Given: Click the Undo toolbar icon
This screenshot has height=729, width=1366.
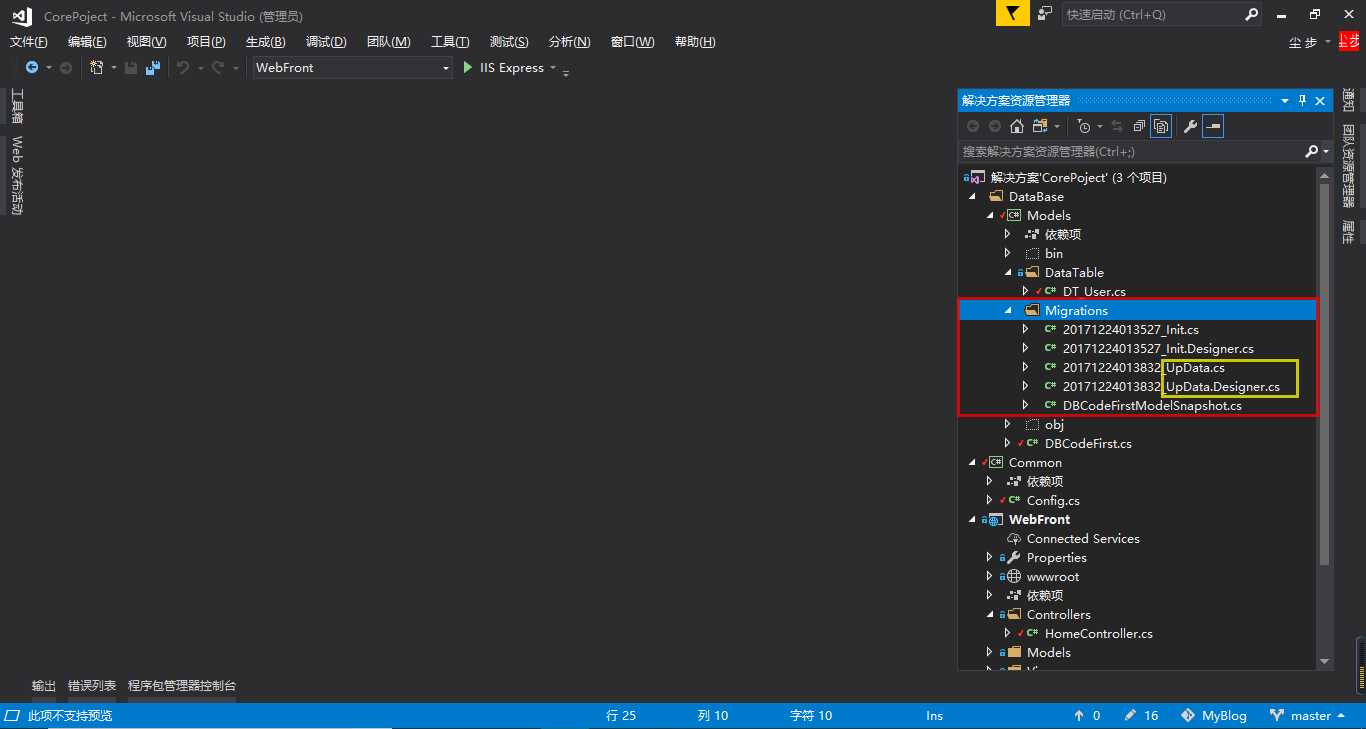Looking at the screenshot, I should (183, 68).
